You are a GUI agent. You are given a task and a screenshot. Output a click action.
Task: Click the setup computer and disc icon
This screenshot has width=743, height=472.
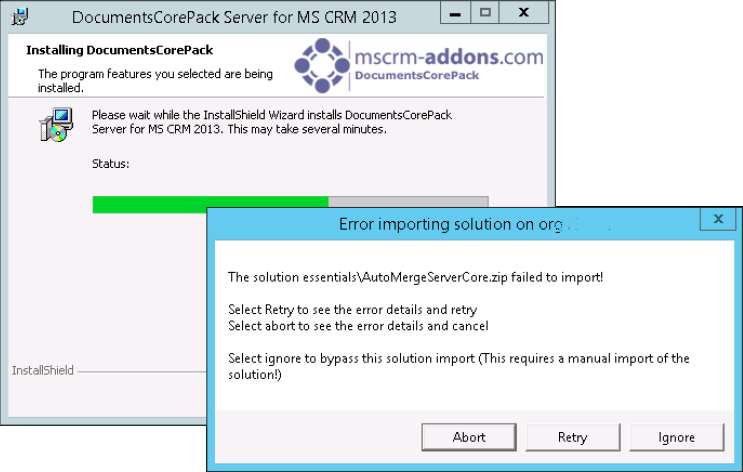[56, 125]
